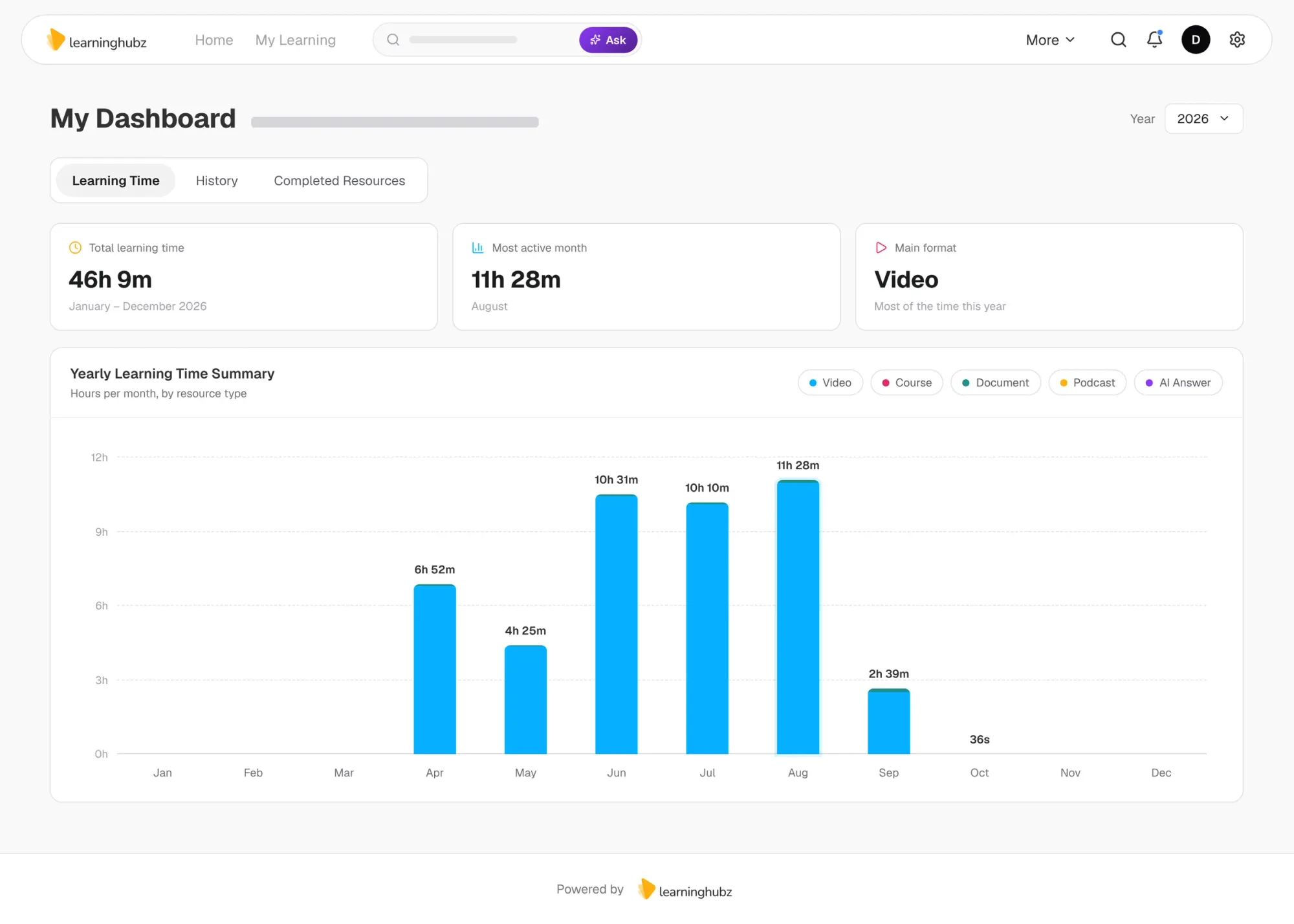This screenshot has height=924, width=1294.
Task: Toggle the Video legend filter
Action: tap(830, 382)
